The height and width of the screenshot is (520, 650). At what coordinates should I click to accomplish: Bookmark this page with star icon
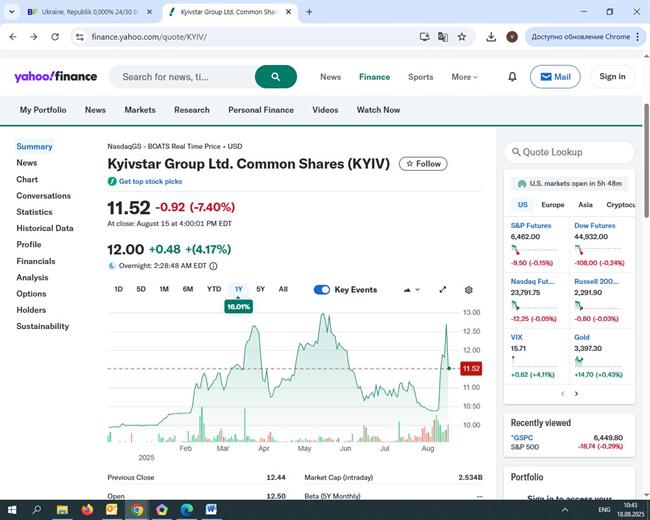(x=461, y=37)
